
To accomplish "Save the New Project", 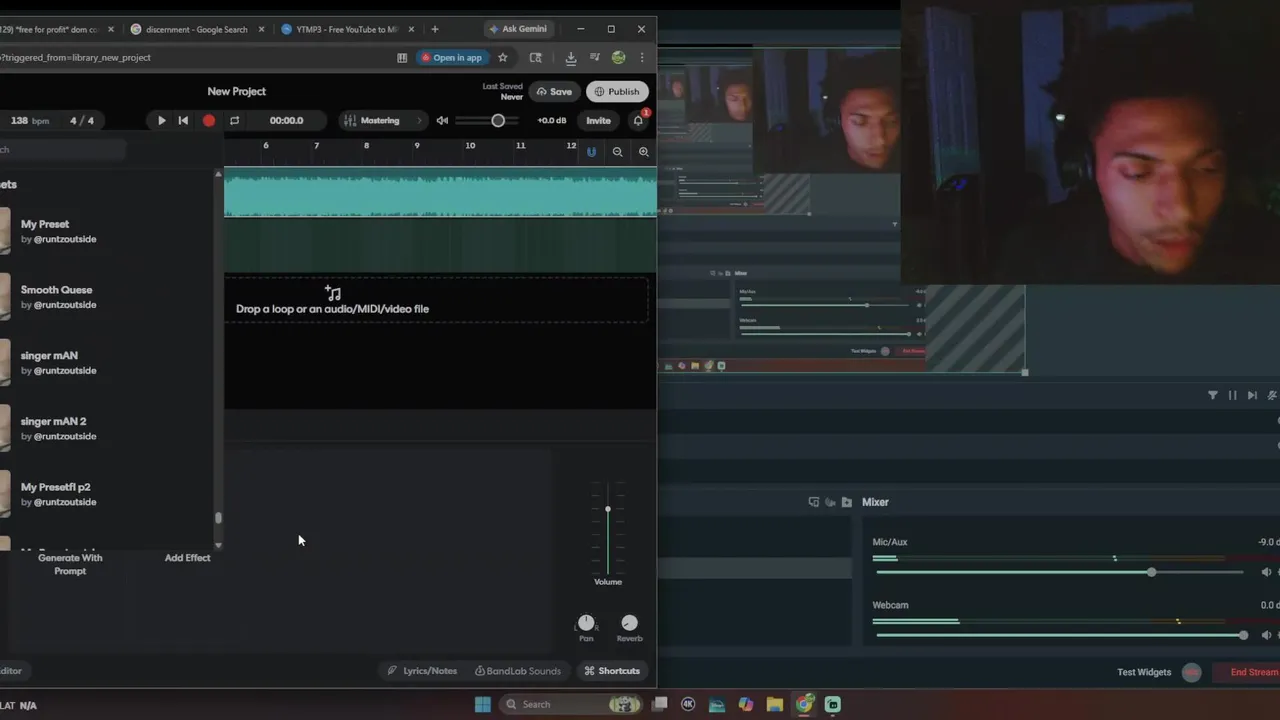I will [x=554, y=91].
